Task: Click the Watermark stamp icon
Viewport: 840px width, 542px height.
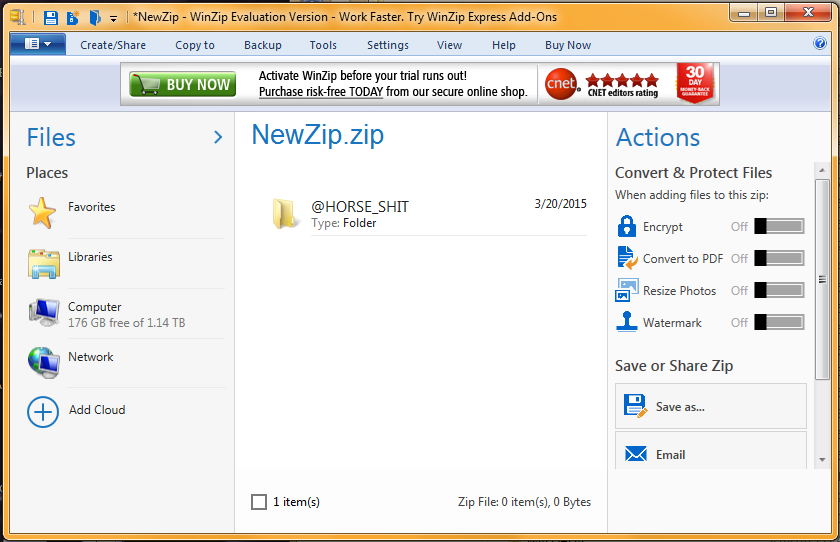Action: click(x=627, y=322)
